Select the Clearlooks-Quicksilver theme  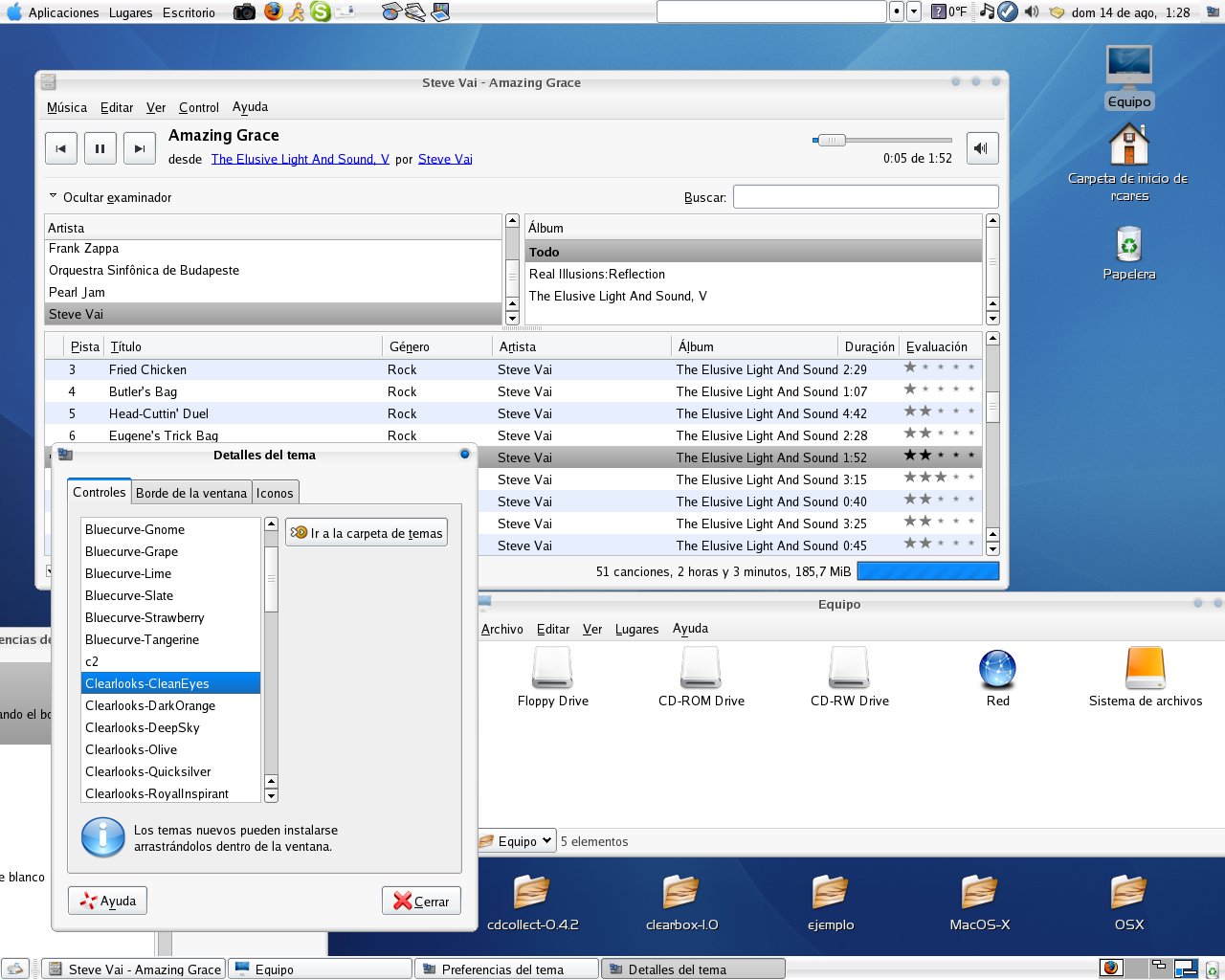170,771
